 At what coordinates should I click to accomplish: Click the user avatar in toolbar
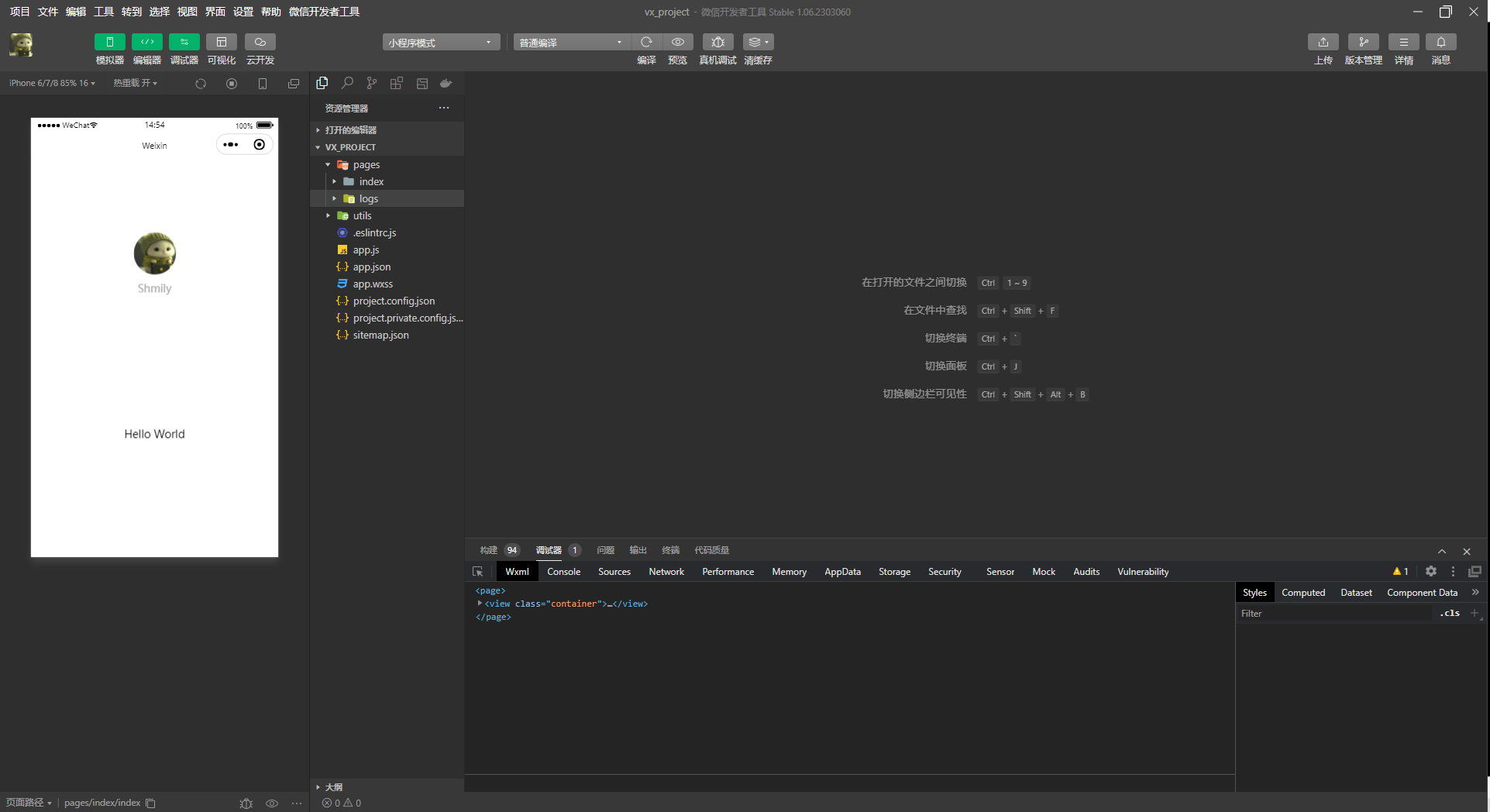pos(21,44)
